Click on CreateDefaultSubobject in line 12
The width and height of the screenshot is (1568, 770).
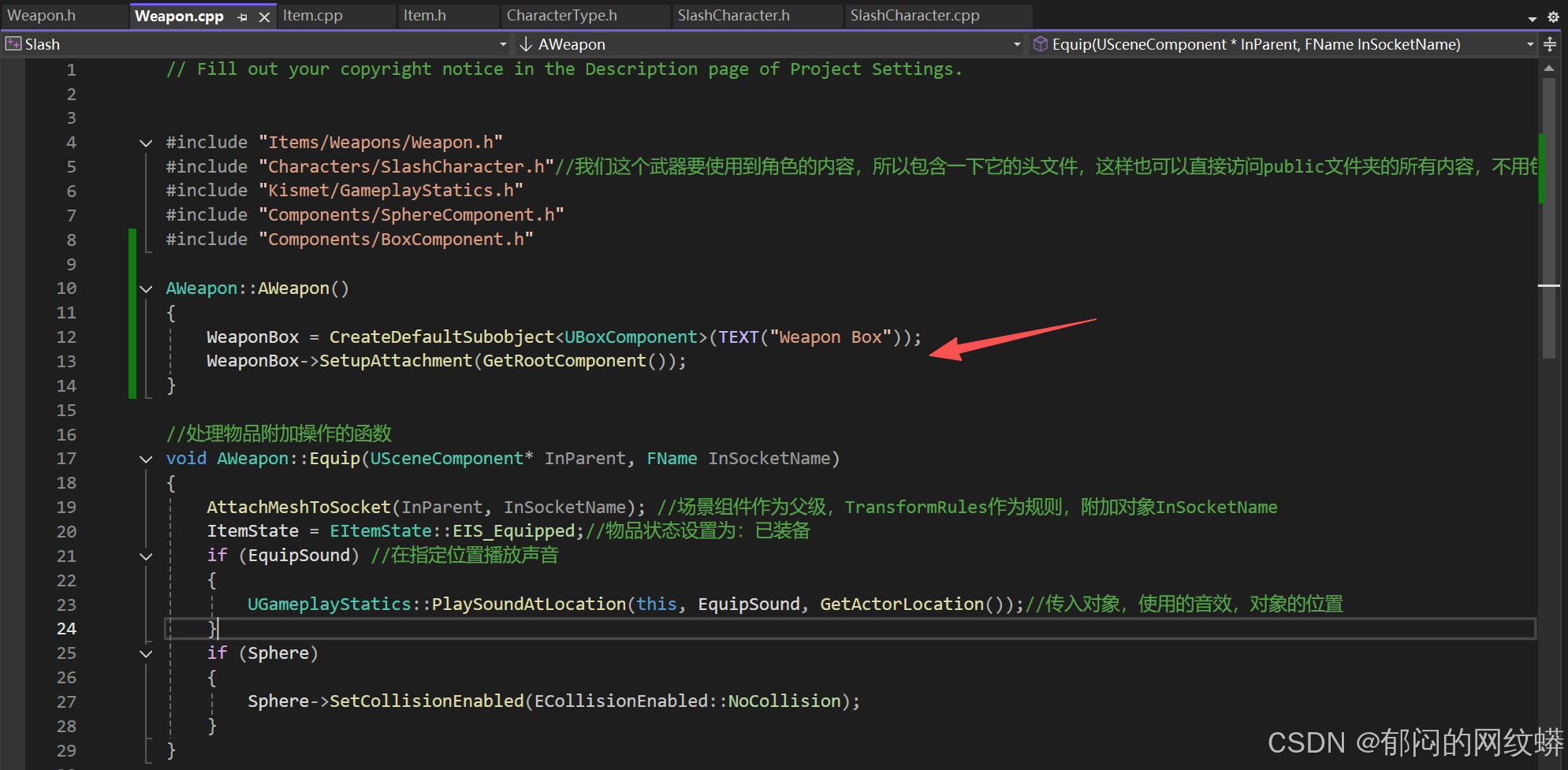[x=442, y=337]
